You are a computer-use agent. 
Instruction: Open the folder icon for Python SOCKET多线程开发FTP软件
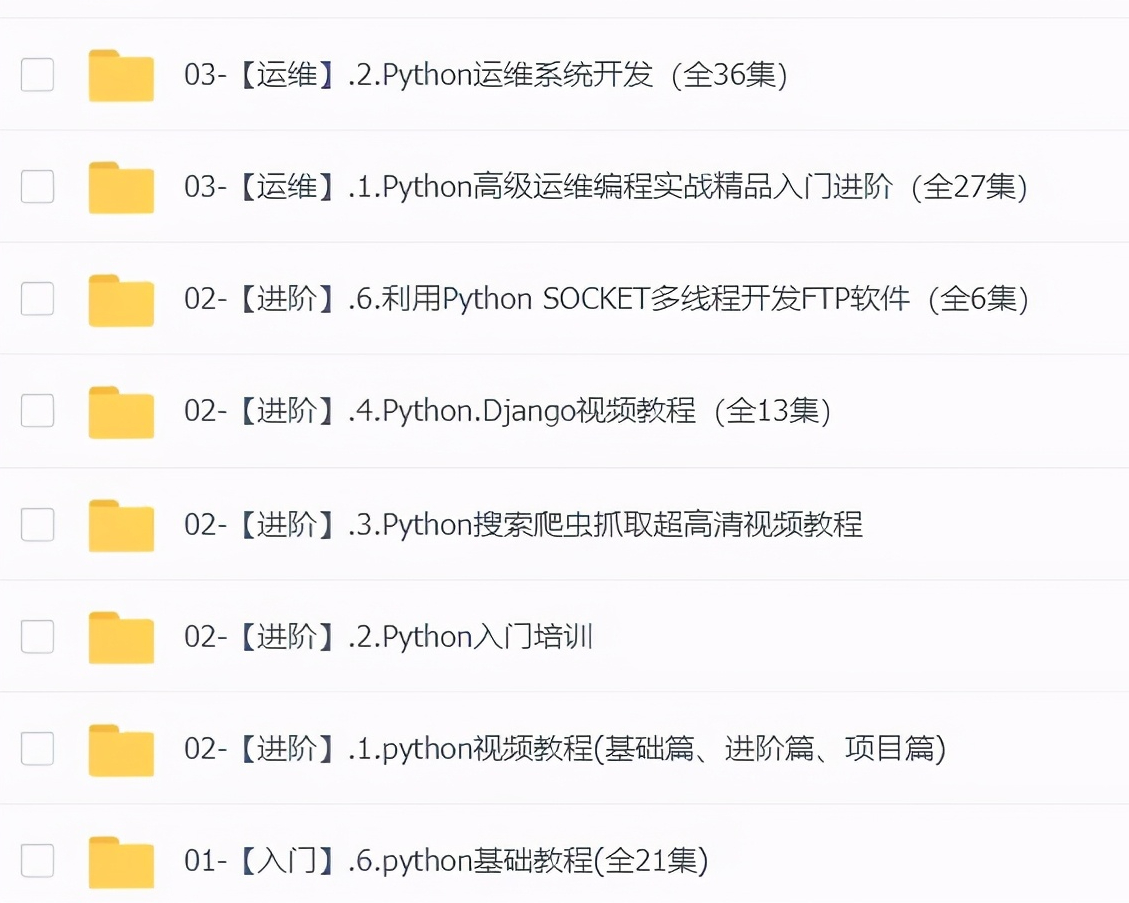pos(120,299)
